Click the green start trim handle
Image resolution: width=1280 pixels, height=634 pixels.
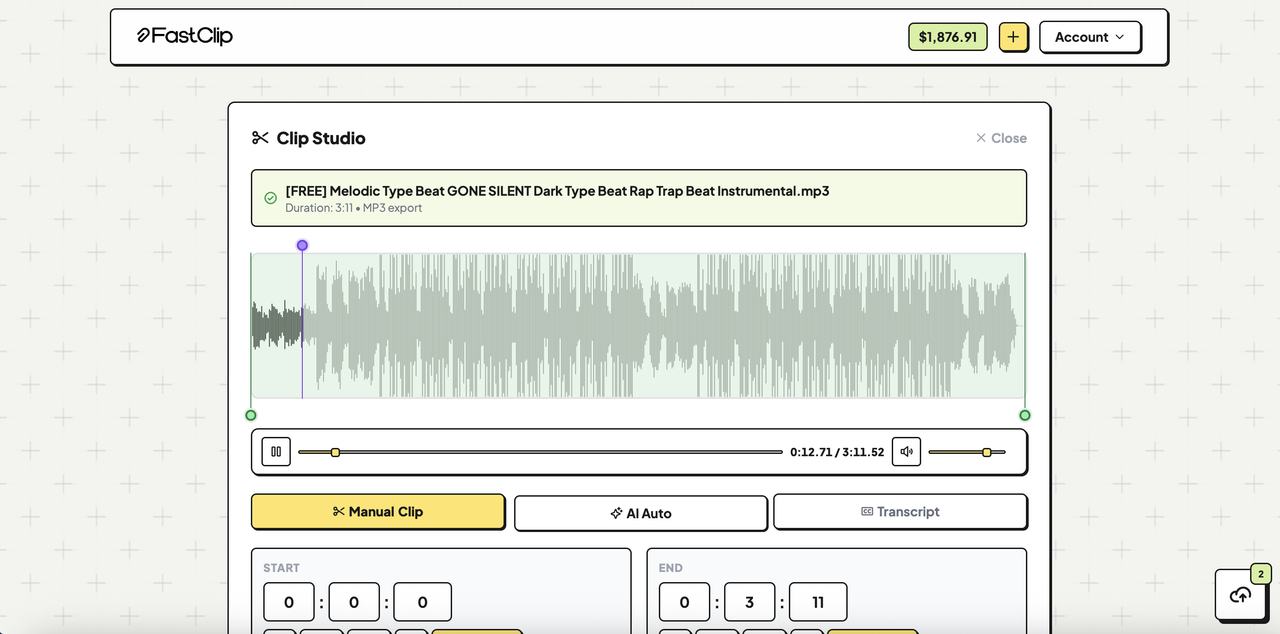pos(251,415)
